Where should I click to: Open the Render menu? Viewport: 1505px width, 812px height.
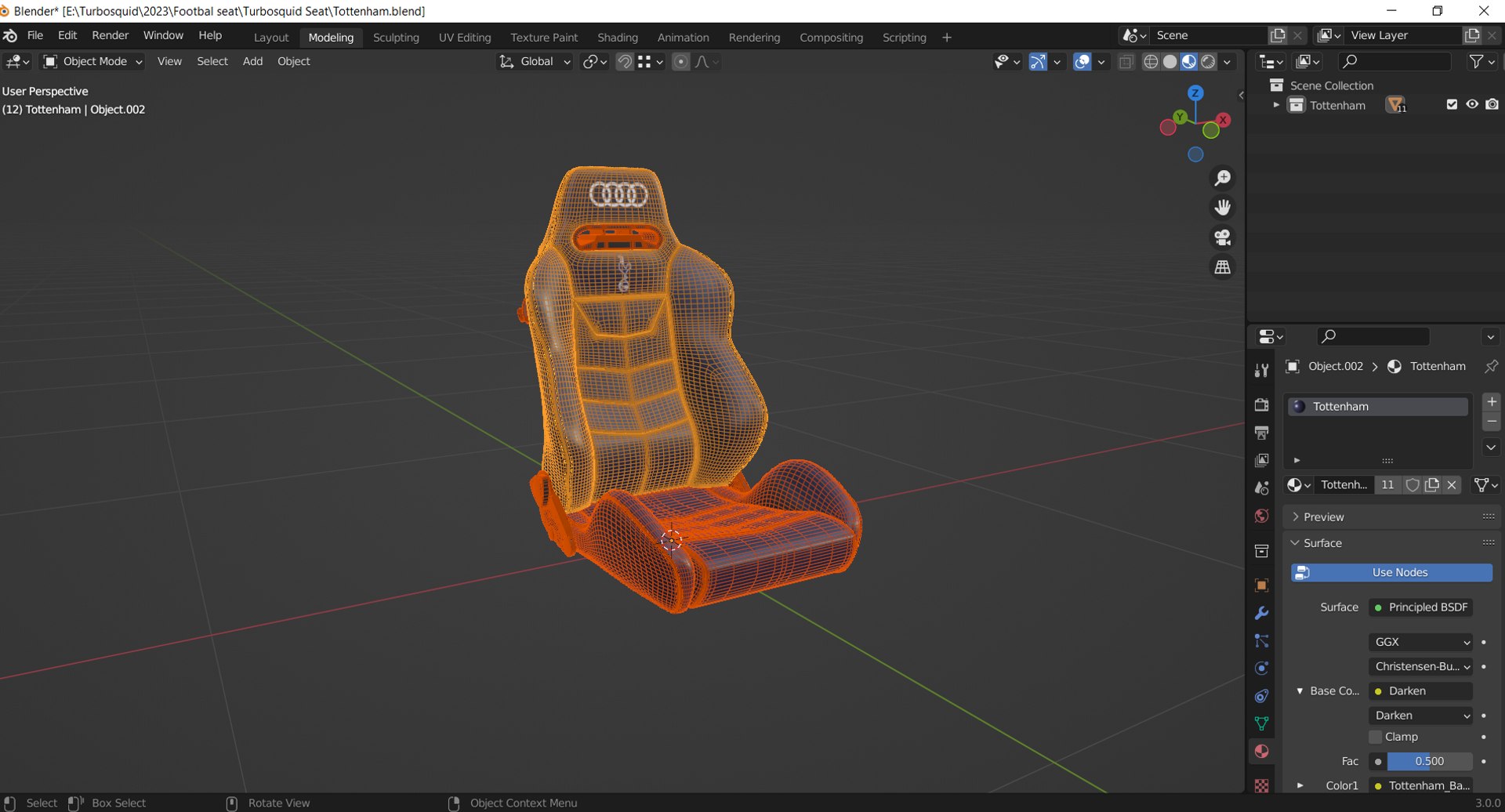pyautogui.click(x=110, y=35)
